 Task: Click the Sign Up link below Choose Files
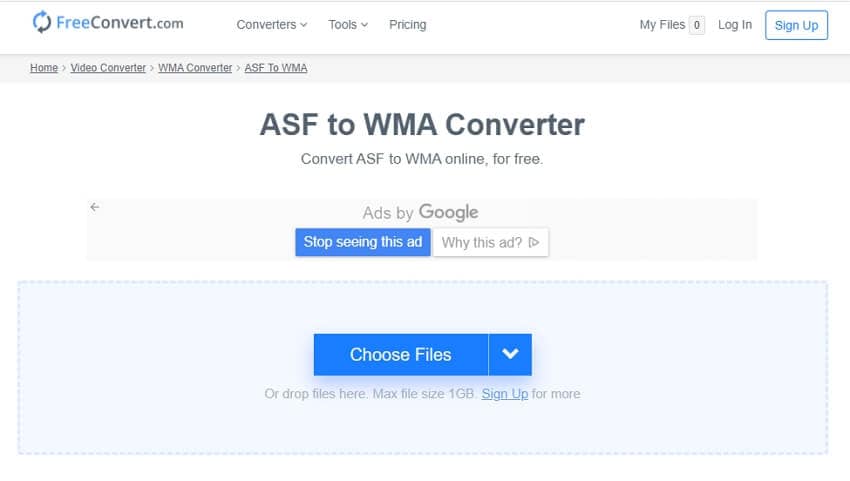point(505,394)
